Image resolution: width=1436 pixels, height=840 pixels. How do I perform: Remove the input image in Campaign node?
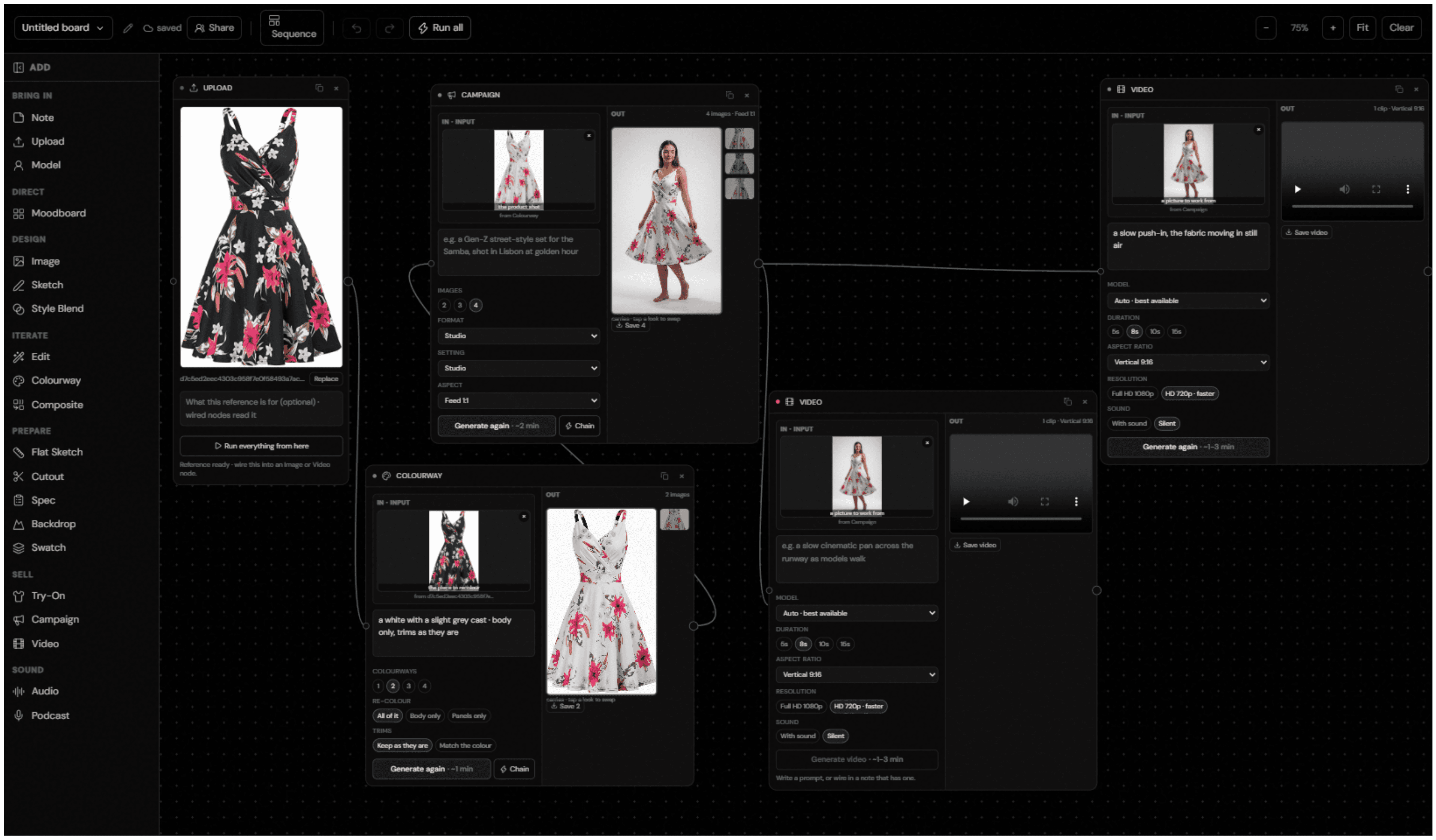coord(589,136)
